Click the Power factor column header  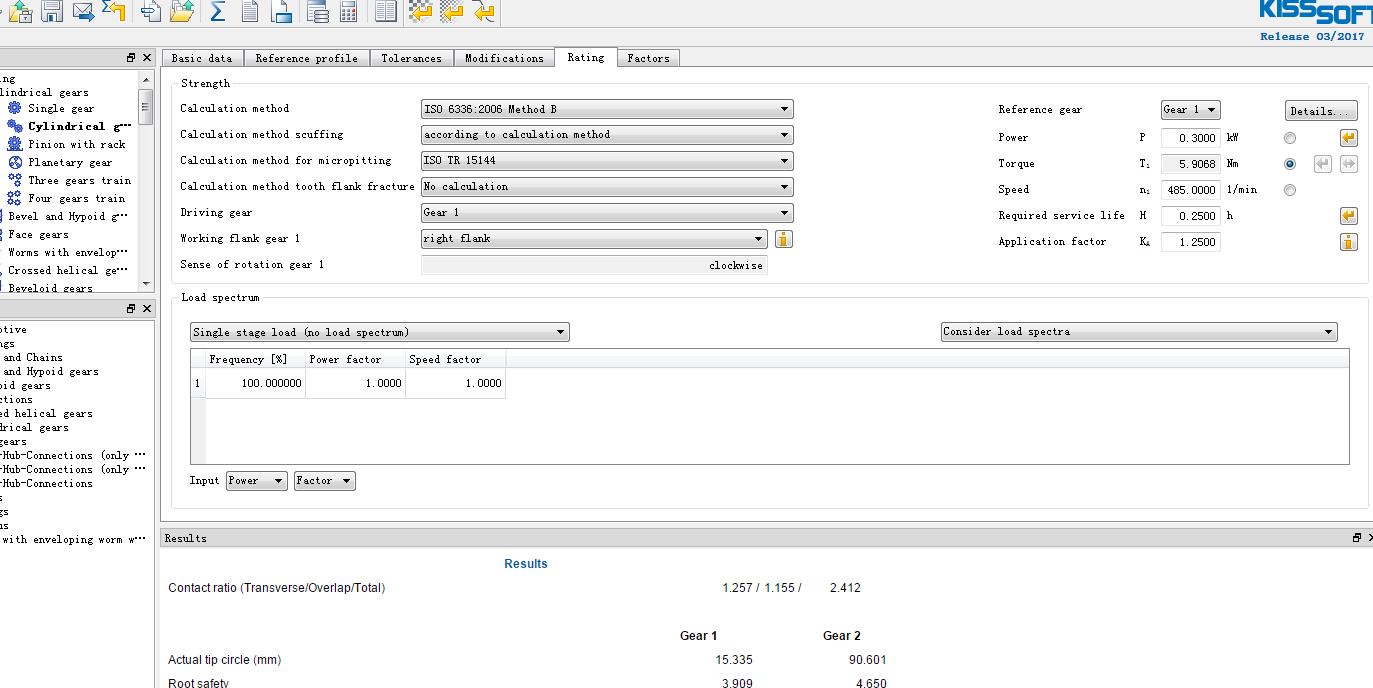tap(355, 359)
